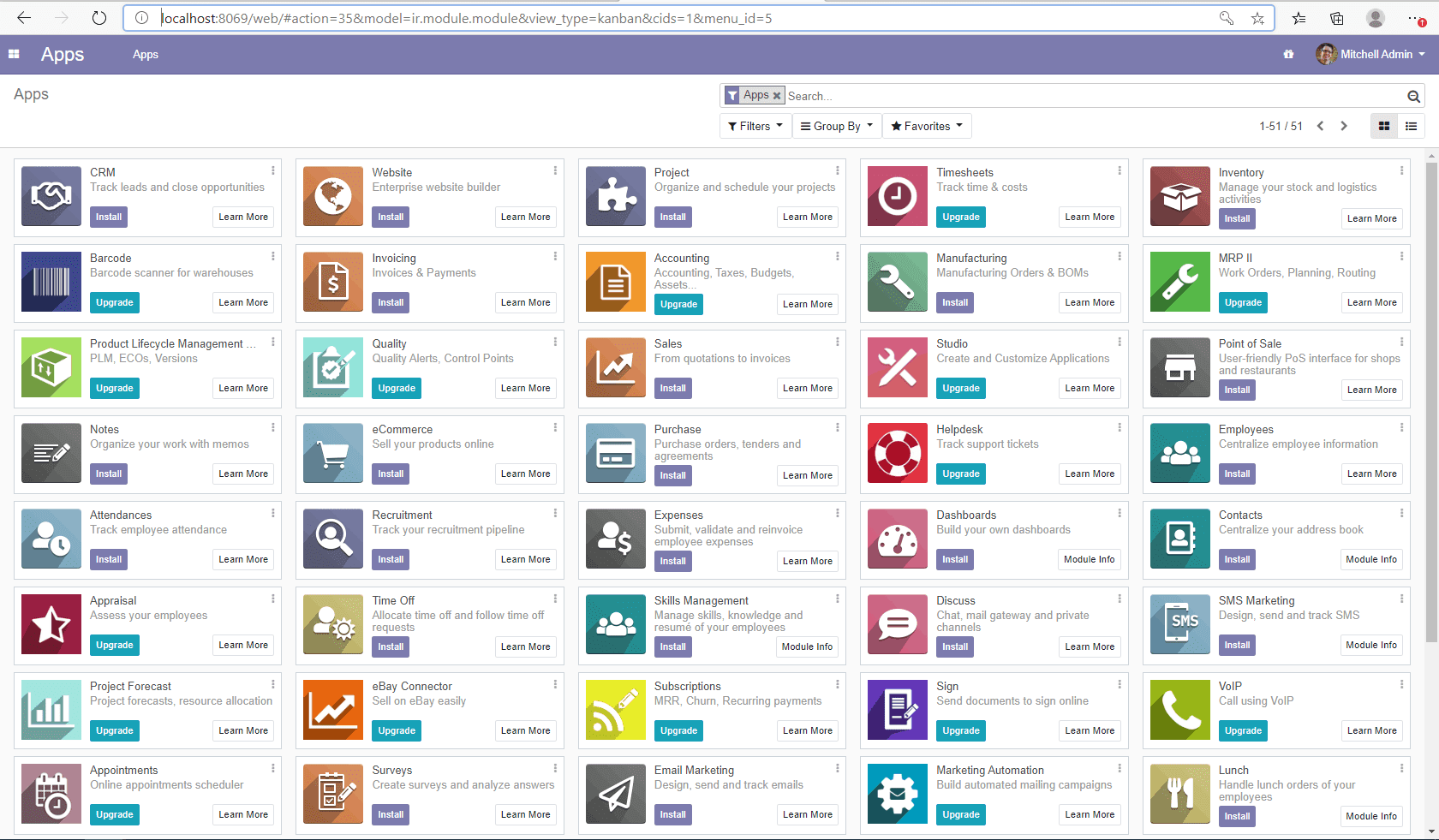The height and width of the screenshot is (840, 1439).
Task: Open the Favorites dropdown
Action: pyautogui.click(x=926, y=126)
